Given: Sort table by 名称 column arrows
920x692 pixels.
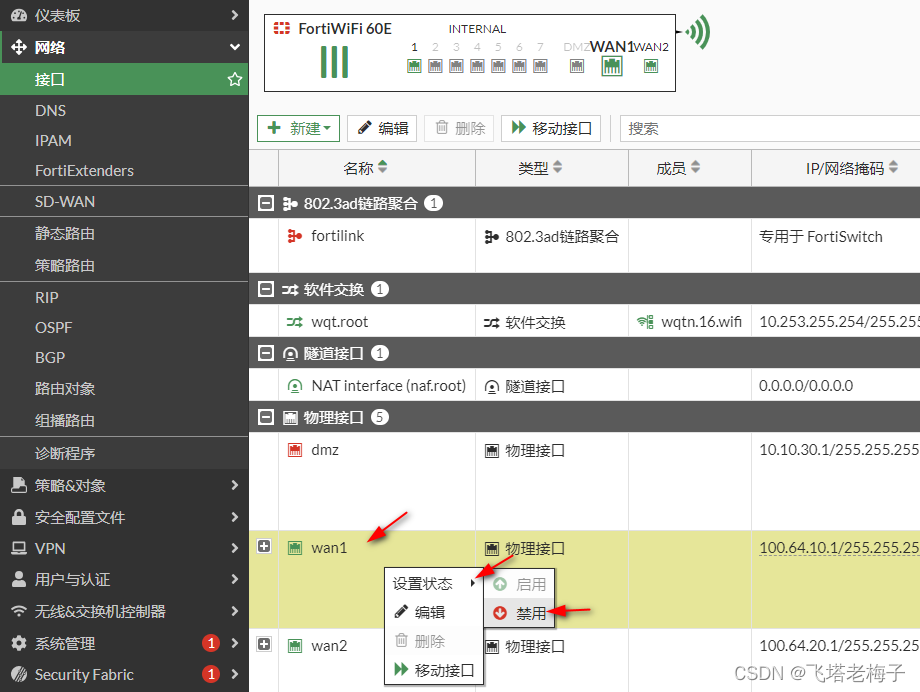Looking at the screenshot, I should coord(383,167).
